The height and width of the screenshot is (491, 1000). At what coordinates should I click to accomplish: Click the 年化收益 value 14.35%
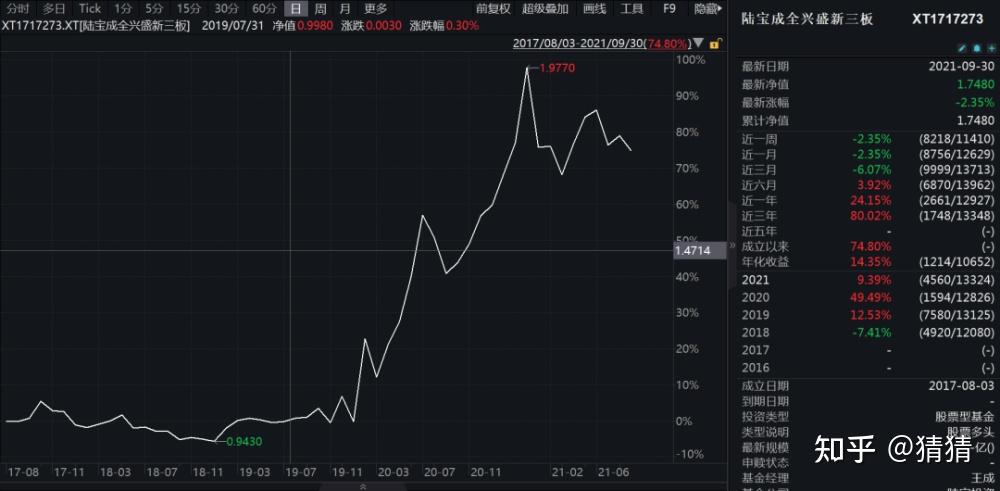pos(871,261)
